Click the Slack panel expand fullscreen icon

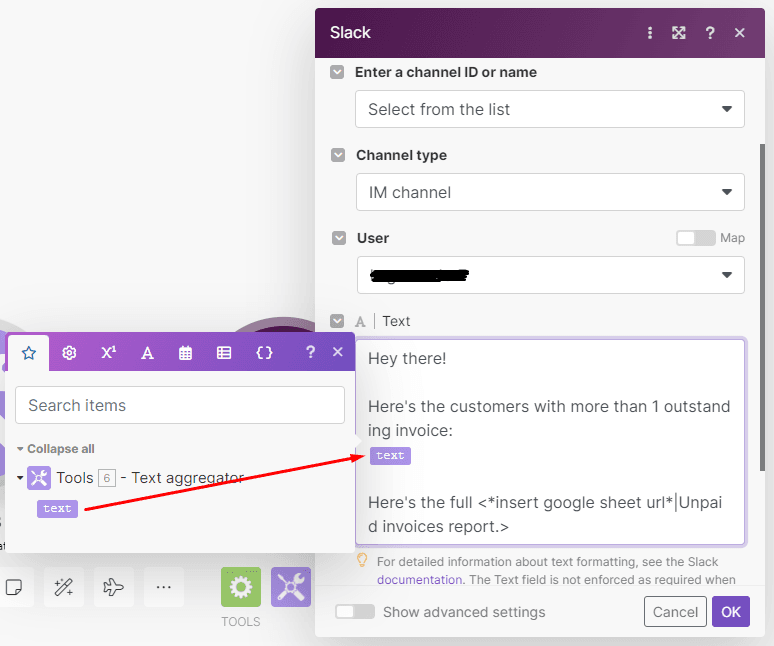(679, 33)
